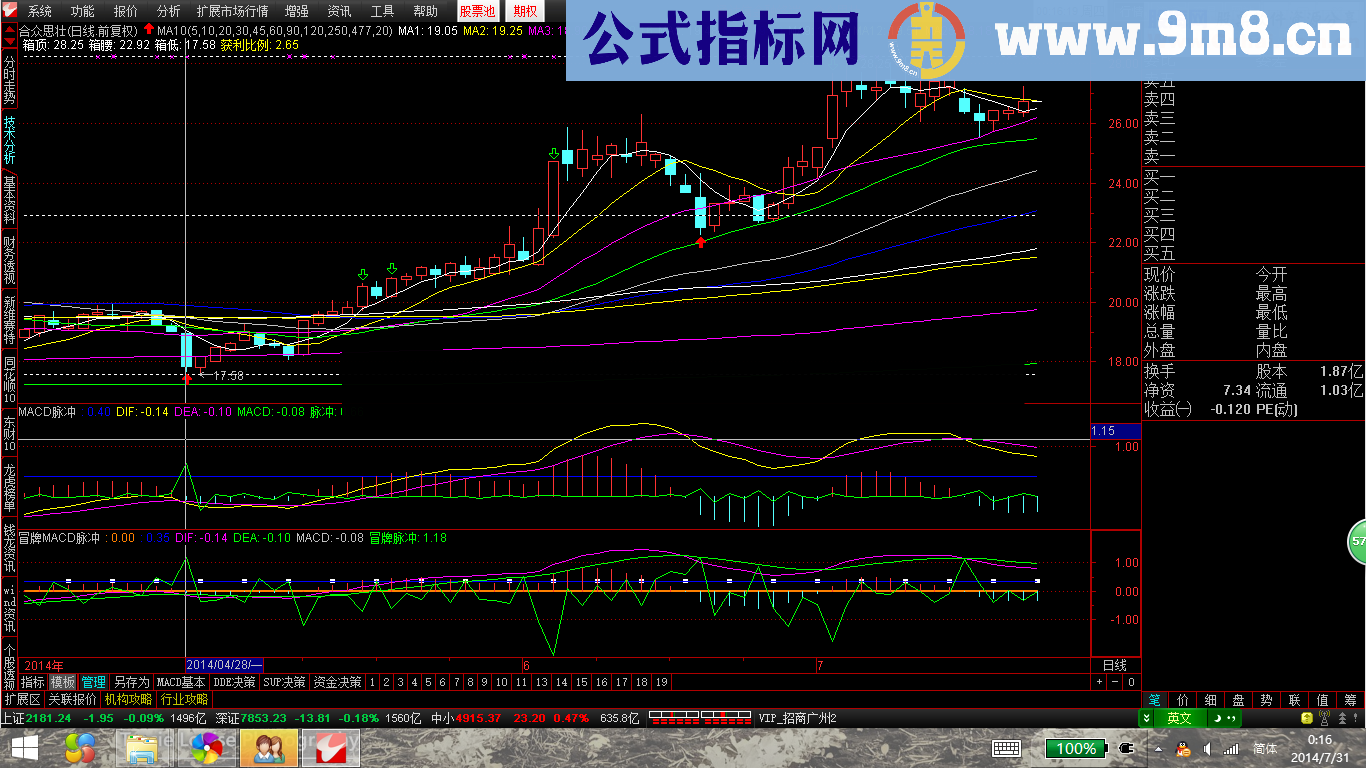
Task: Click the coin icon in the green status bar
Action: click(x=1305, y=720)
